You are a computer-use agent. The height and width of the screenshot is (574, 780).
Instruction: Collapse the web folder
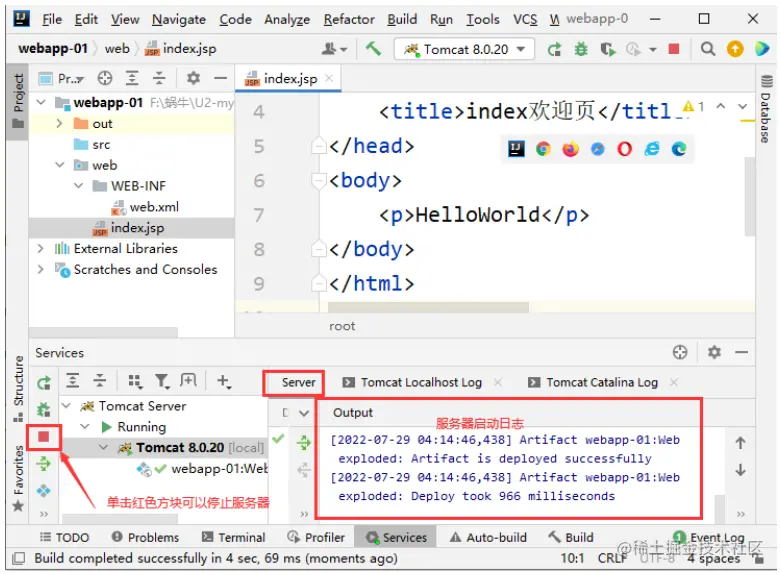[x=60, y=165]
